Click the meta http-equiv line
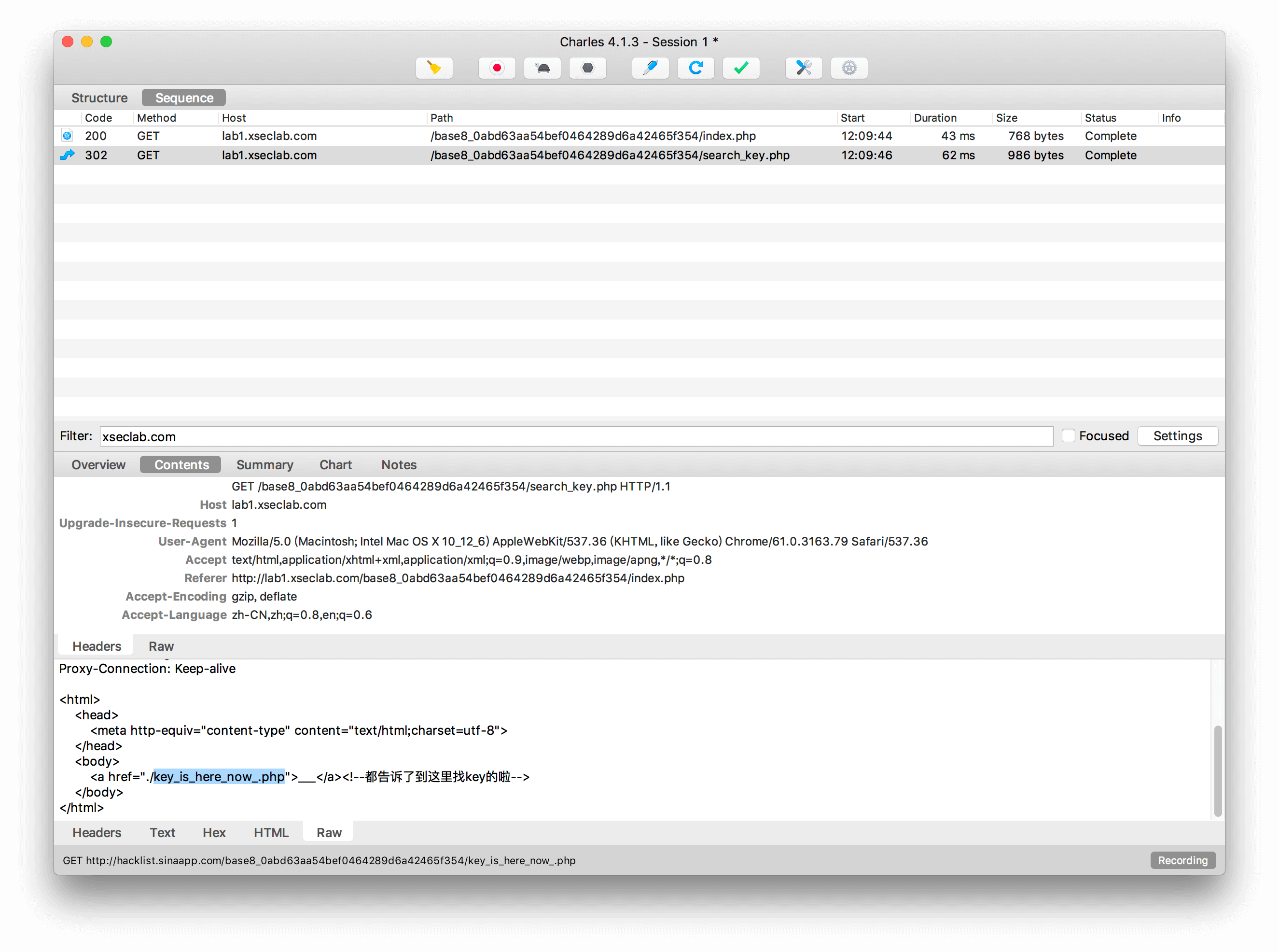The width and height of the screenshot is (1279, 952). click(x=299, y=731)
